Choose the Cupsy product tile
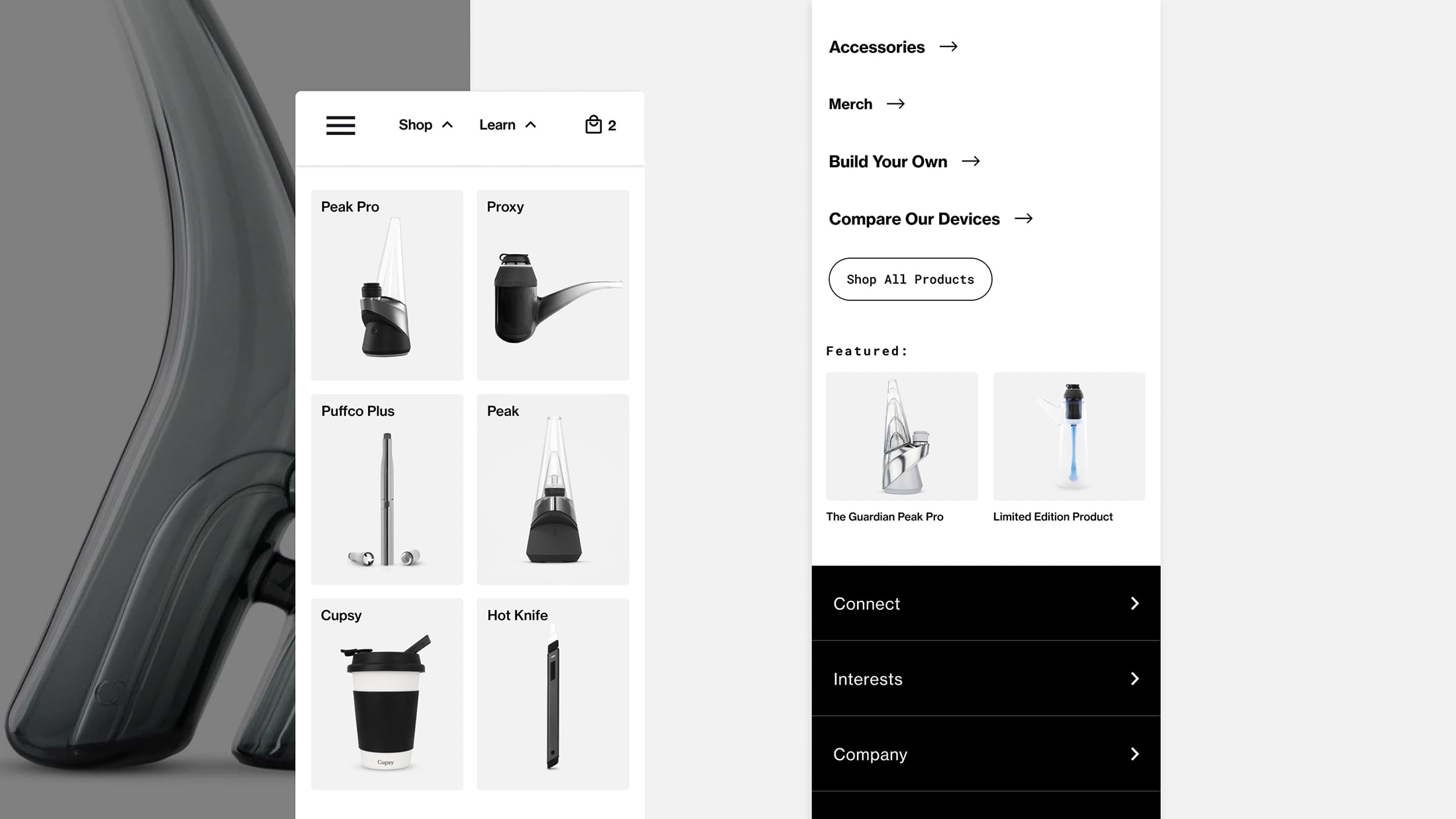This screenshot has width=1456, height=819. click(387, 694)
